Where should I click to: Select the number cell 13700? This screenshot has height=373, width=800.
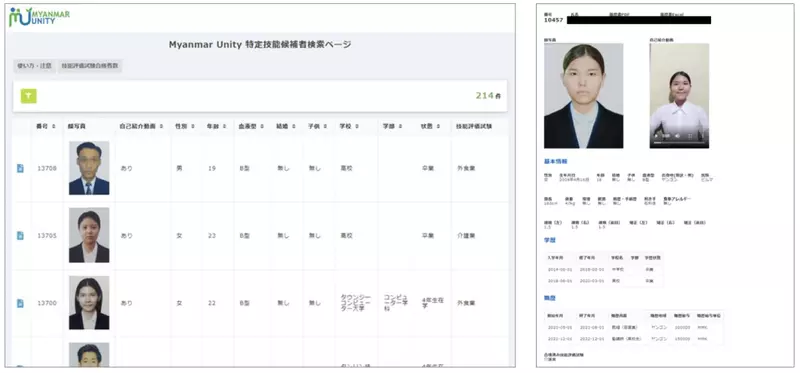[47, 303]
